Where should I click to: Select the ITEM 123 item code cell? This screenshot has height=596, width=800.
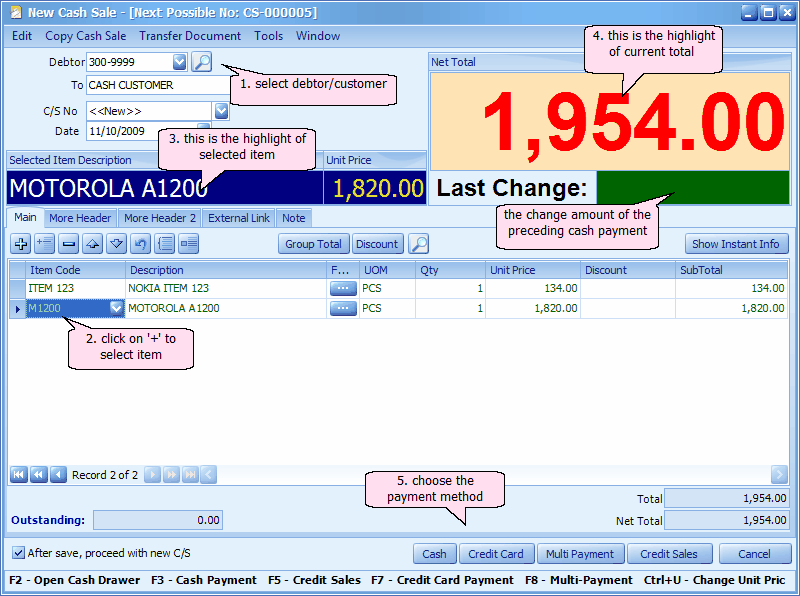[x=76, y=288]
